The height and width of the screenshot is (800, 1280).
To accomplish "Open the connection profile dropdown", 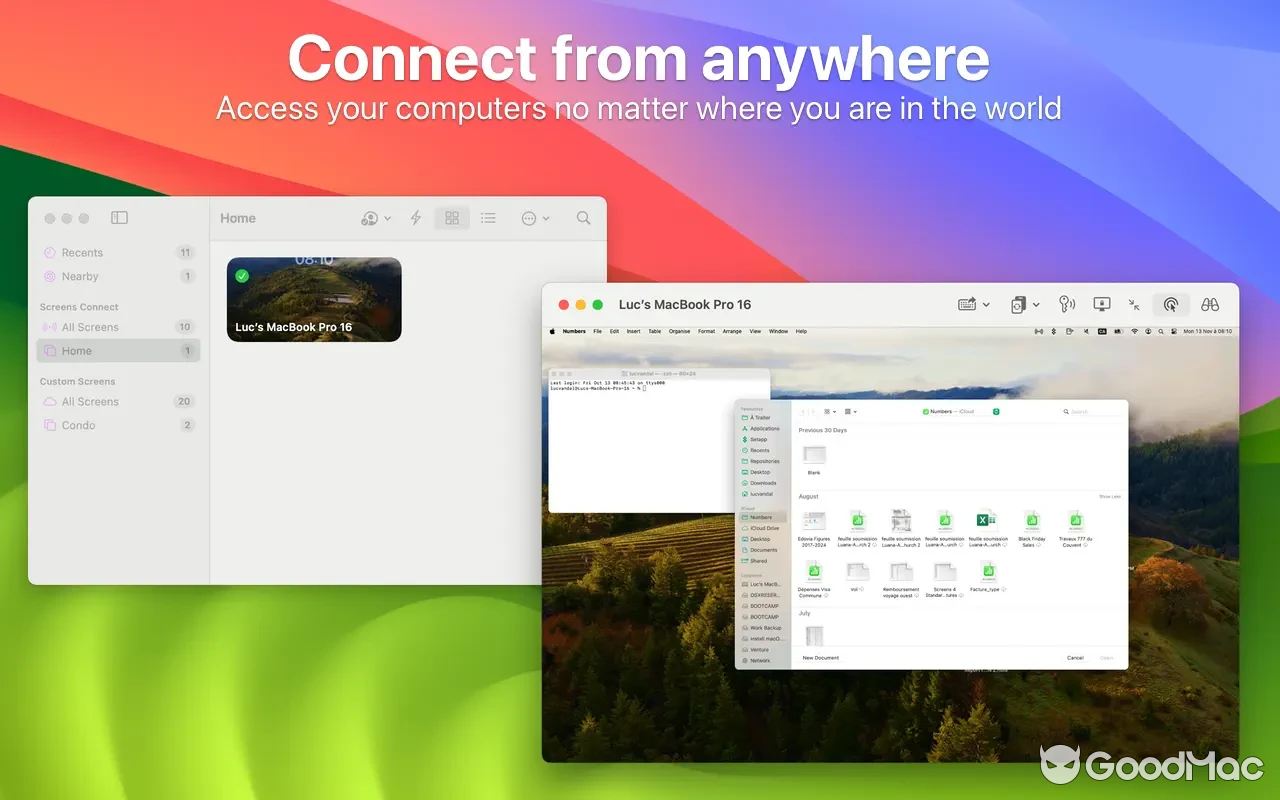I will [370, 217].
